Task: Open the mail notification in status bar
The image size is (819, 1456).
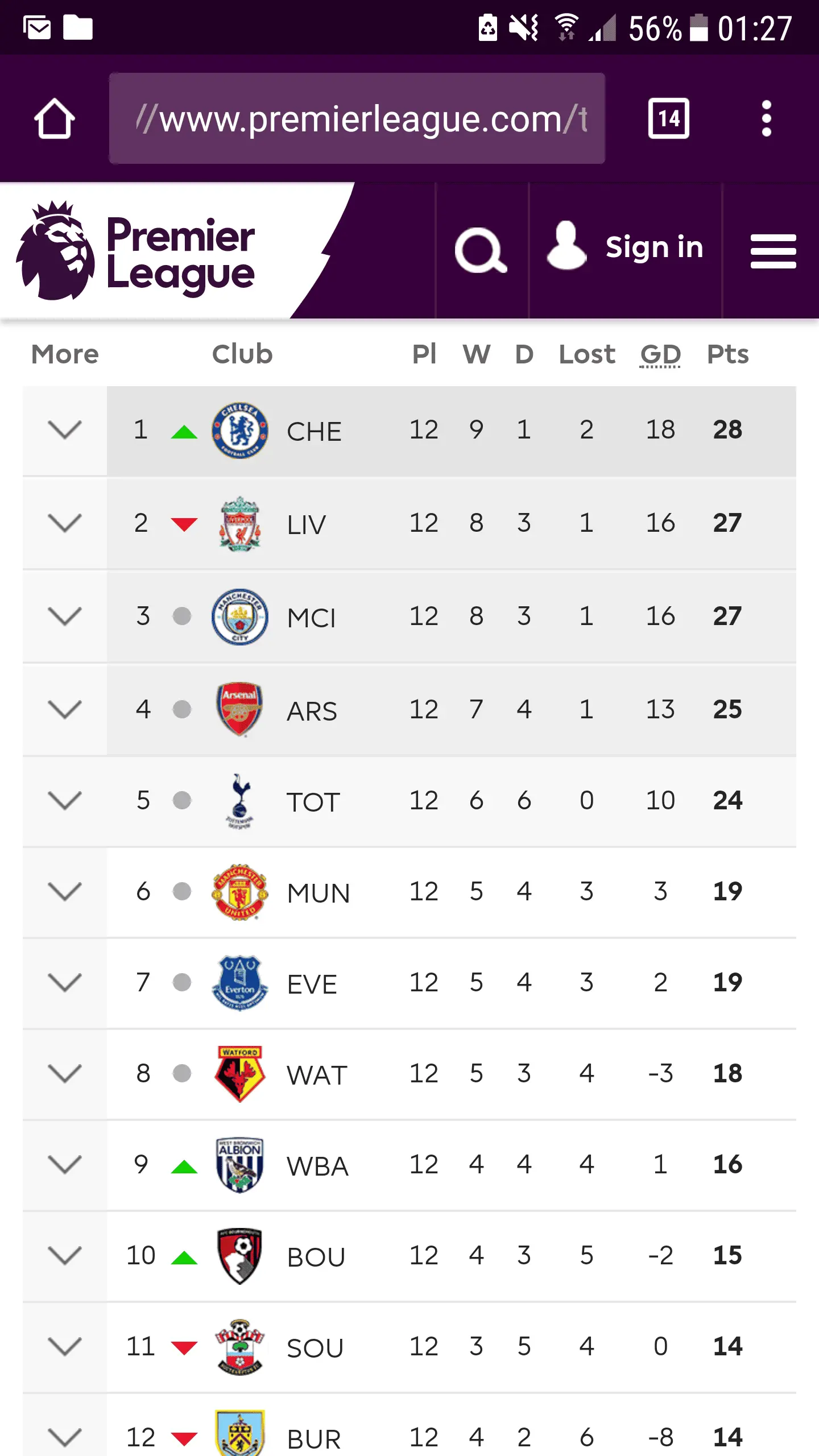Action: pyautogui.click(x=38, y=27)
